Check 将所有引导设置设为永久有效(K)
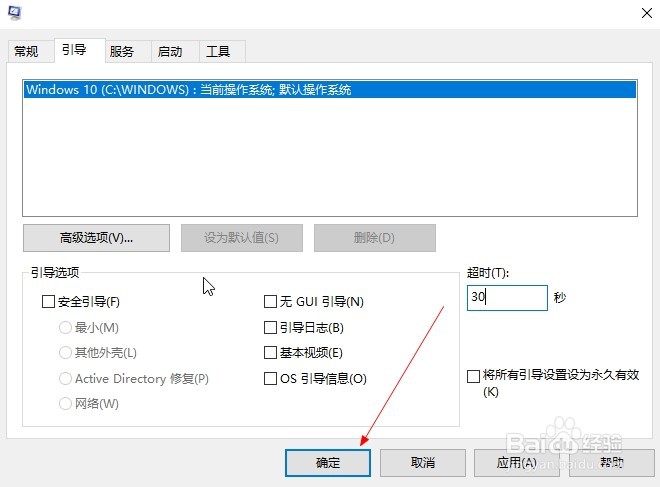Image resolution: width=660 pixels, height=487 pixels. (474, 376)
